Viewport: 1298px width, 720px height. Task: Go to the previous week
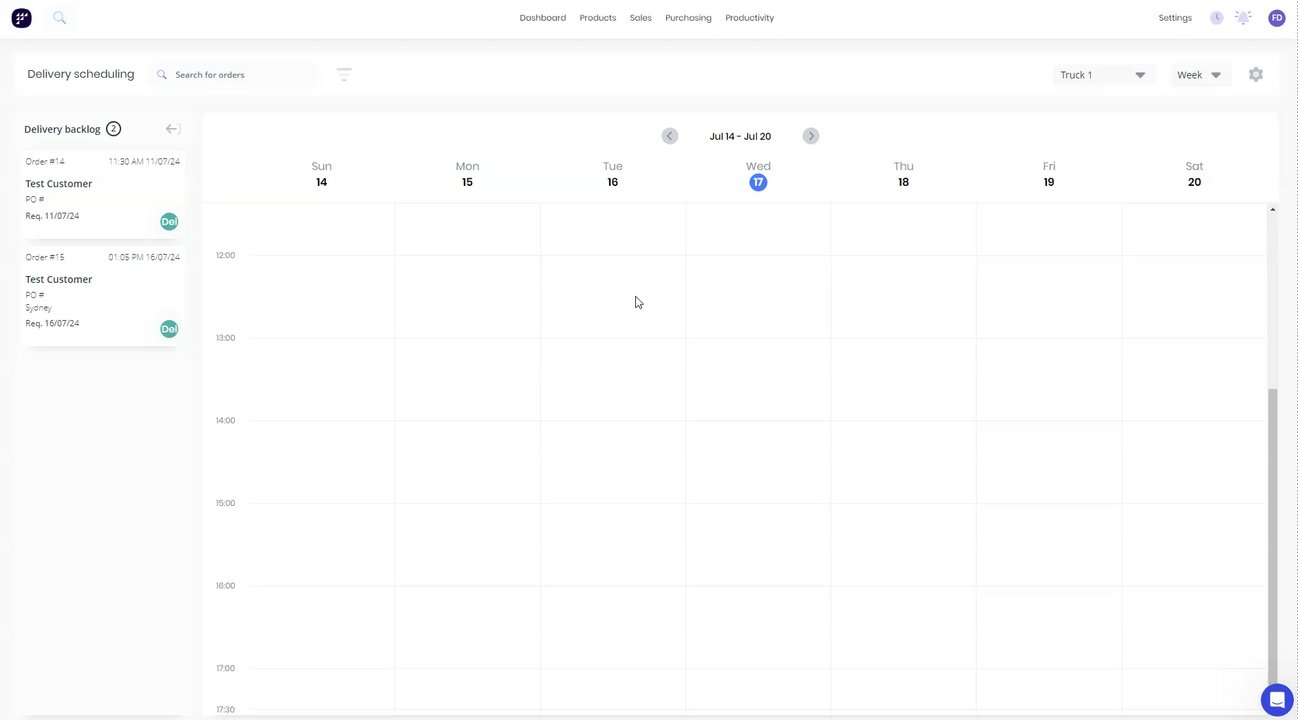point(670,136)
